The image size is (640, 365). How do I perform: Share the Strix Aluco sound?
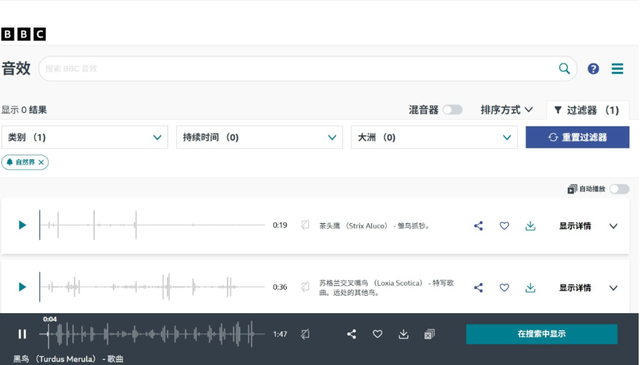[478, 226]
